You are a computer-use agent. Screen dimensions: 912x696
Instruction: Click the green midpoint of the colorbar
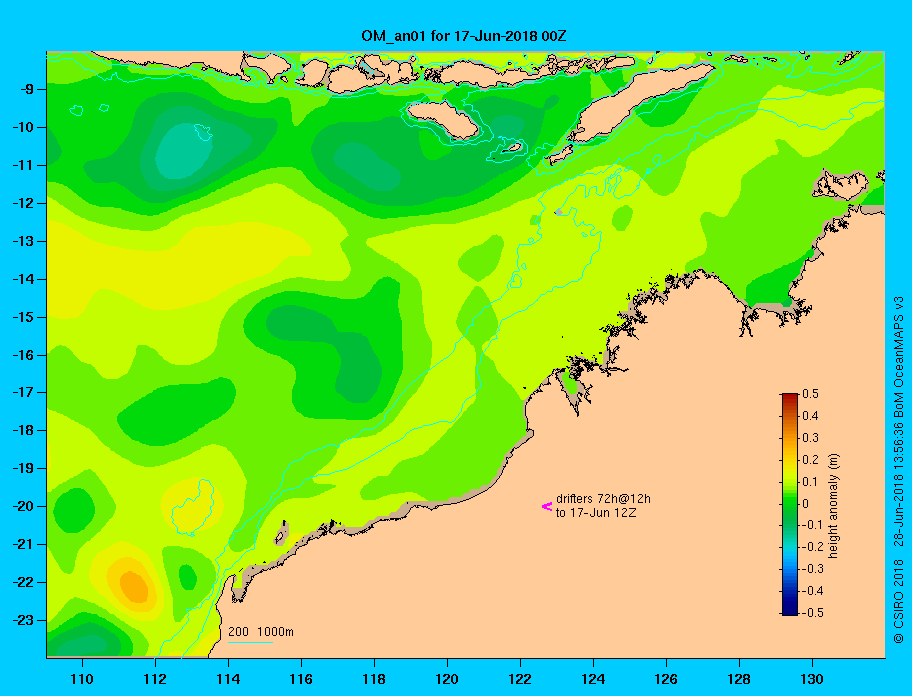click(790, 504)
